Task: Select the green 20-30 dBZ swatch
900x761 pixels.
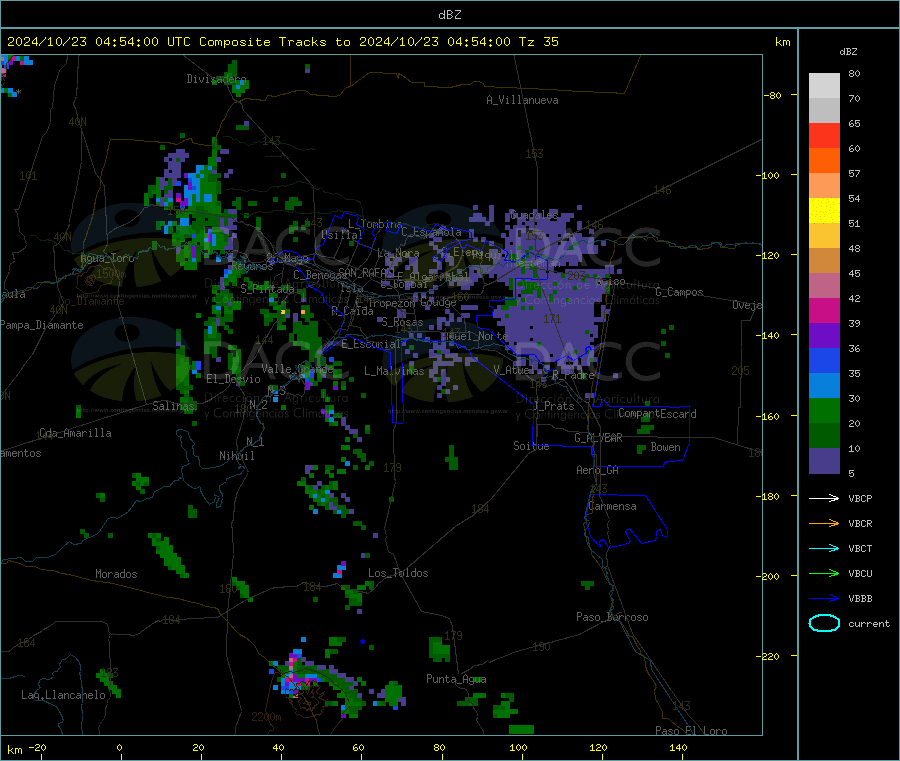Action: click(824, 410)
